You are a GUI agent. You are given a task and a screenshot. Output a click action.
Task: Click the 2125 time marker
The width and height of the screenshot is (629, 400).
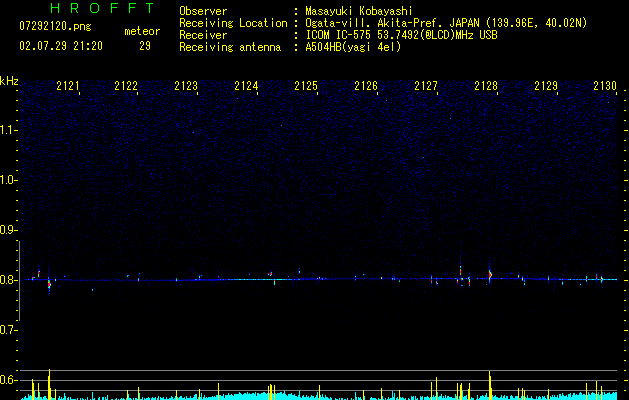[306, 86]
